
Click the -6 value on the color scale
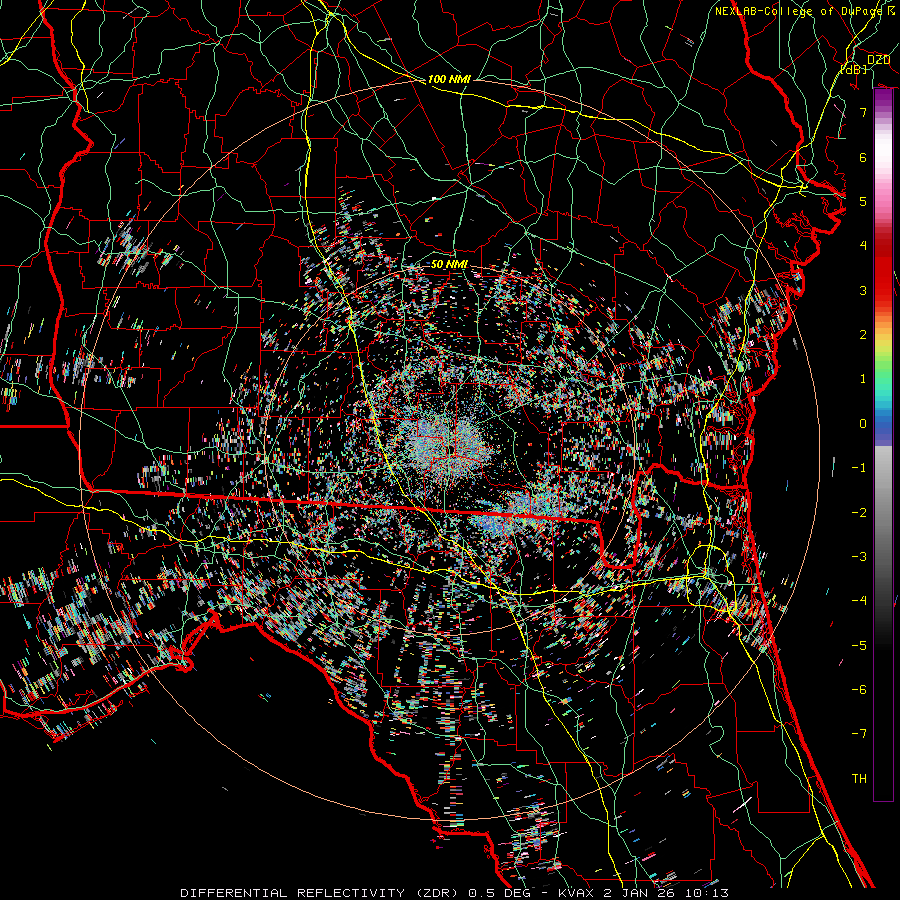point(859,689)
